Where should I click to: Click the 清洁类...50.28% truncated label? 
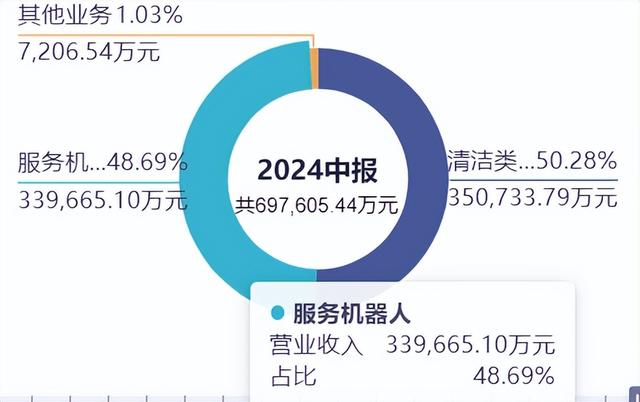(x=532, y=160)
